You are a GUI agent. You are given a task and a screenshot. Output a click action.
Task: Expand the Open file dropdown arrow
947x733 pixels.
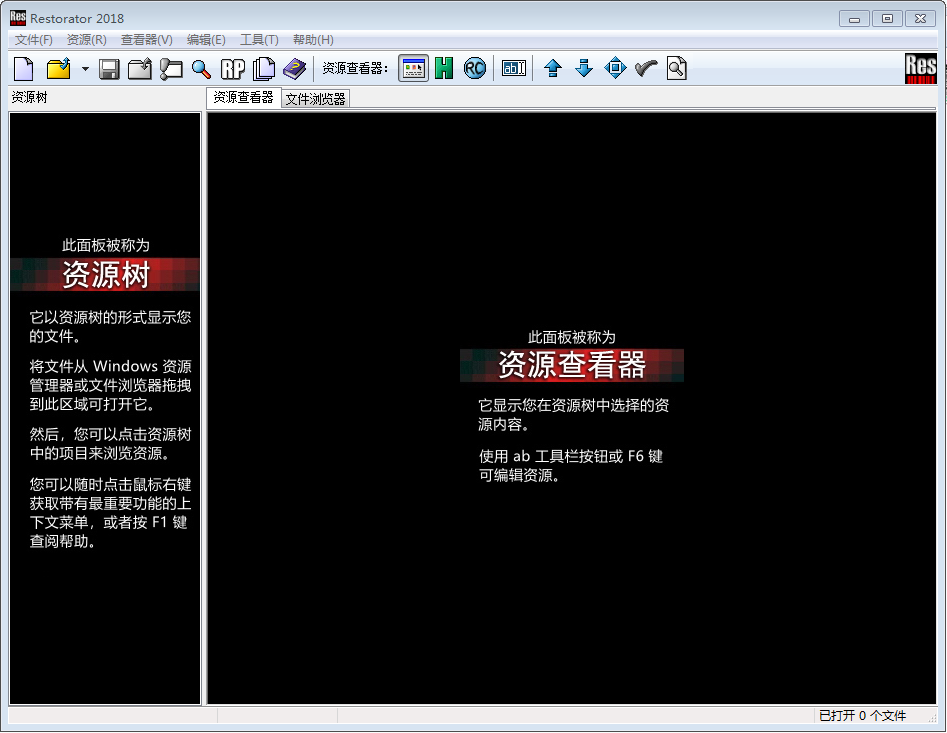pyautogui.click(x=85, y=69)
